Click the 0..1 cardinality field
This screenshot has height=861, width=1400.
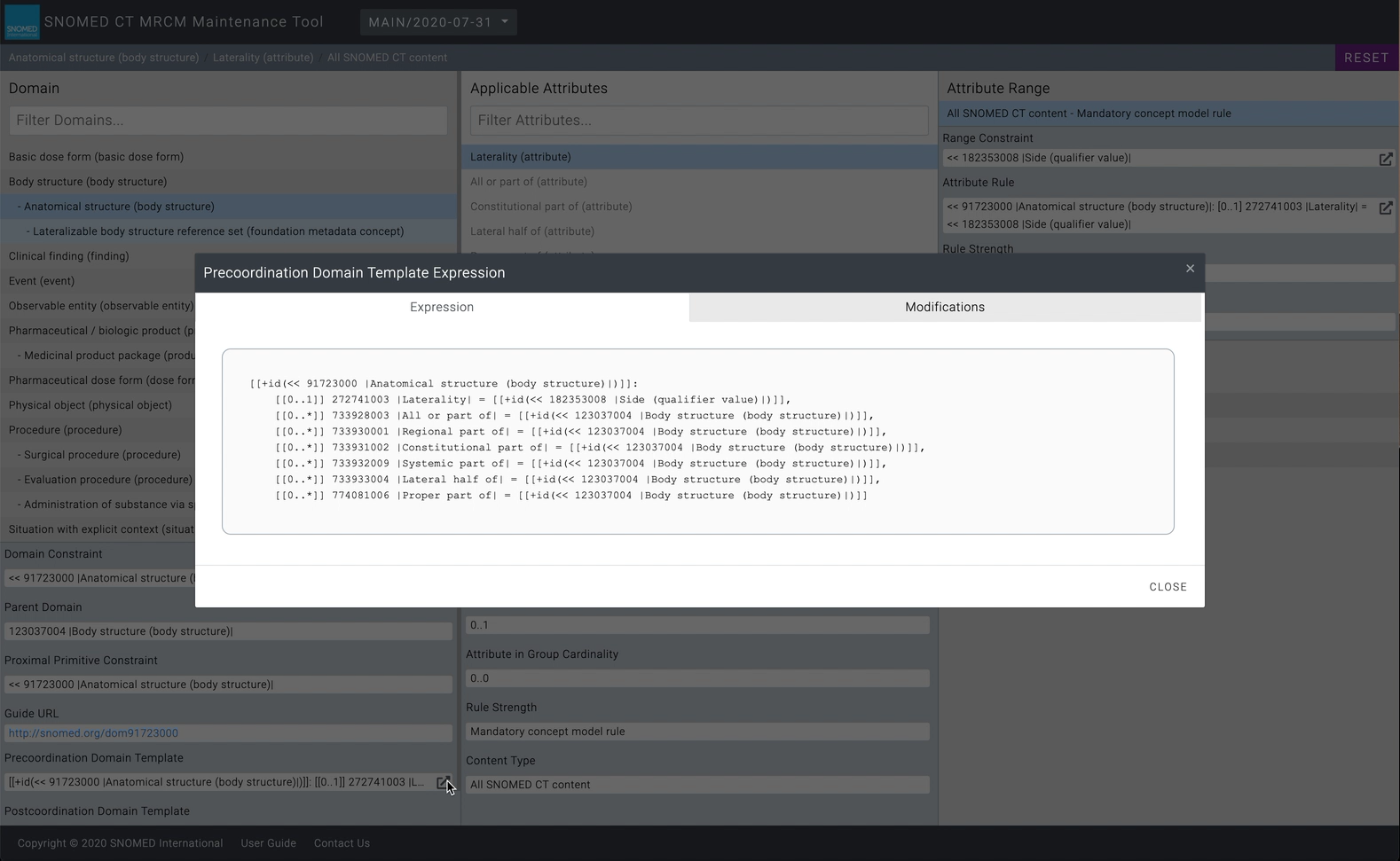tap(697, 625)
